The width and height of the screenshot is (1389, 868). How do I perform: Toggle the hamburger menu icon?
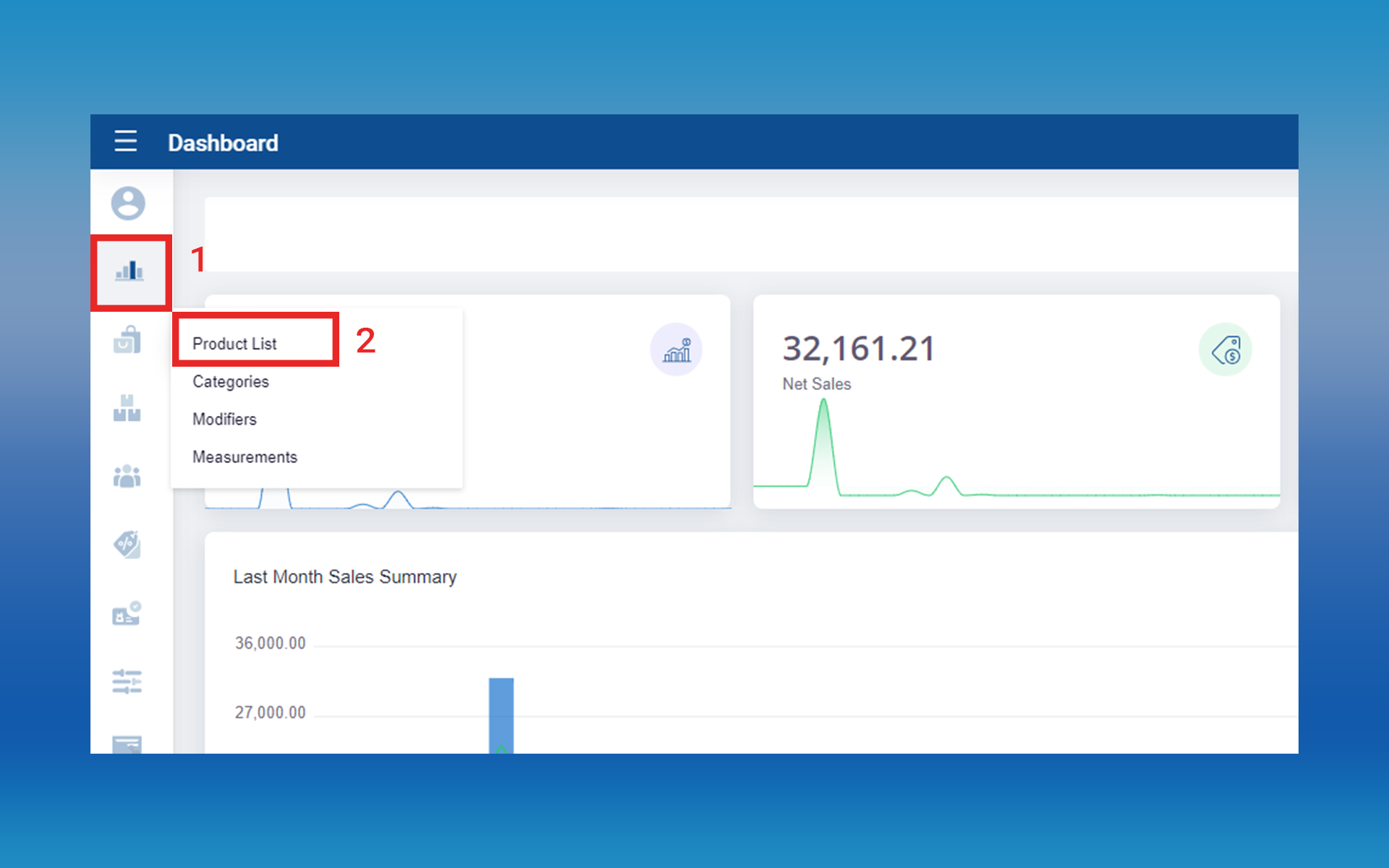tap(126, 141)
